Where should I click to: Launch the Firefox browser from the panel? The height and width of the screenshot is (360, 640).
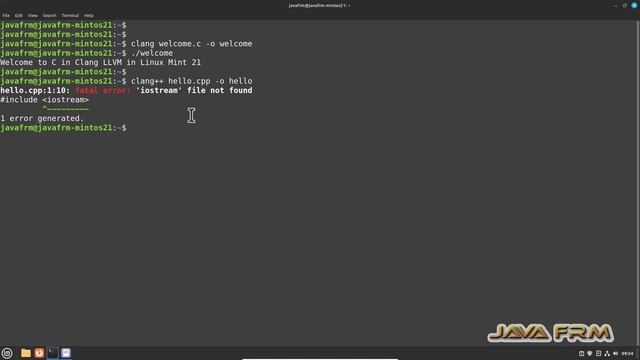pos(39,353)
